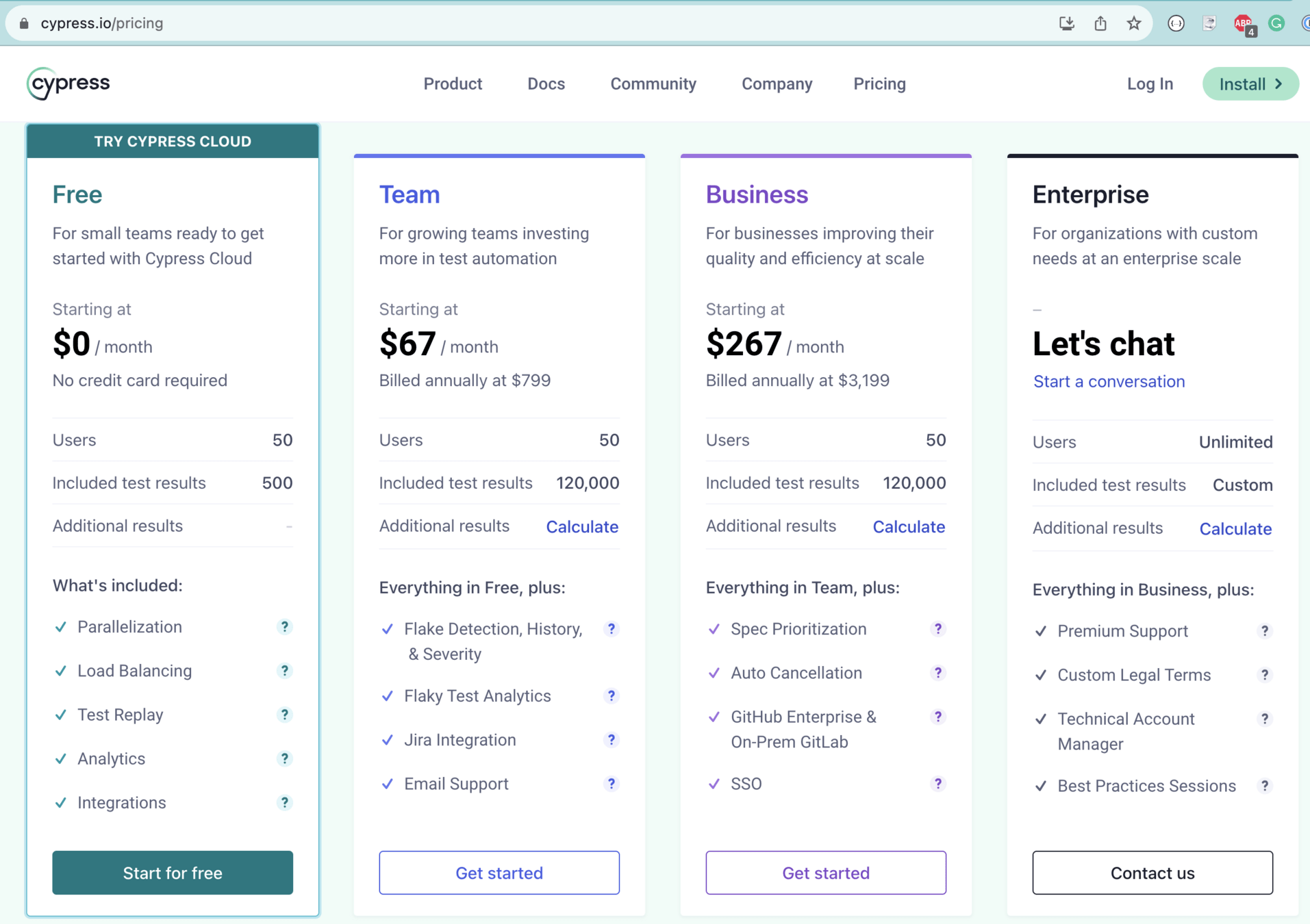
Task: Click the Free plan heading
Action: pos(77,194)
